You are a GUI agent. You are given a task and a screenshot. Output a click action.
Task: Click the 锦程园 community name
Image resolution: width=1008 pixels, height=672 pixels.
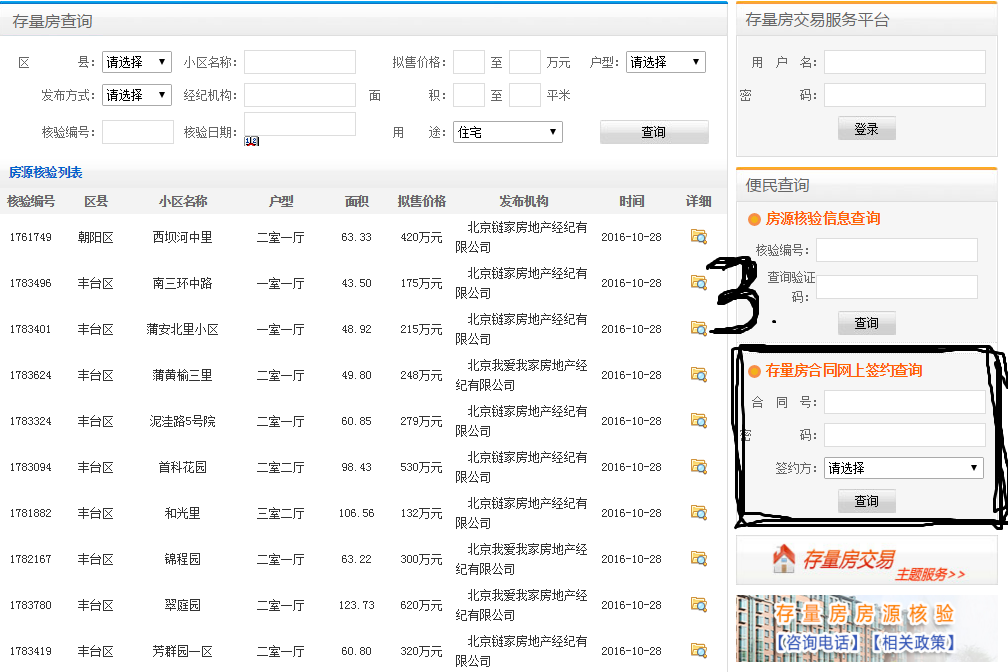(x=182, y=559)
